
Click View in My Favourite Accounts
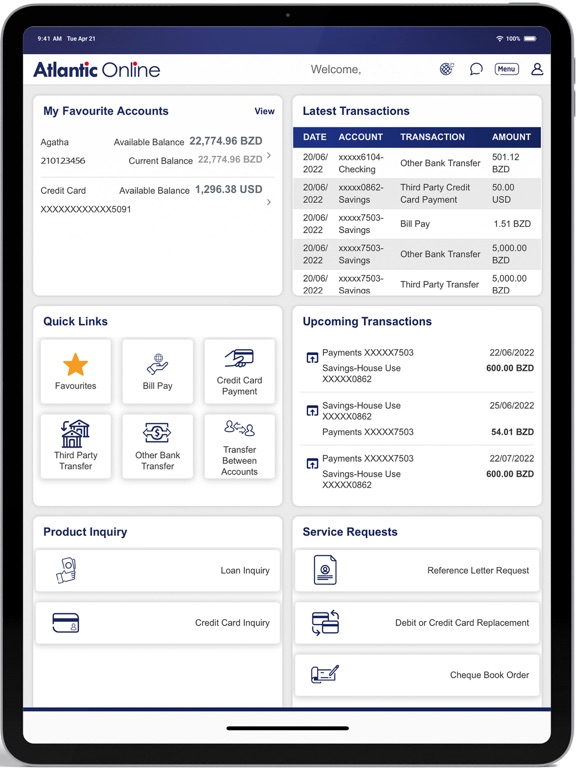264,111
